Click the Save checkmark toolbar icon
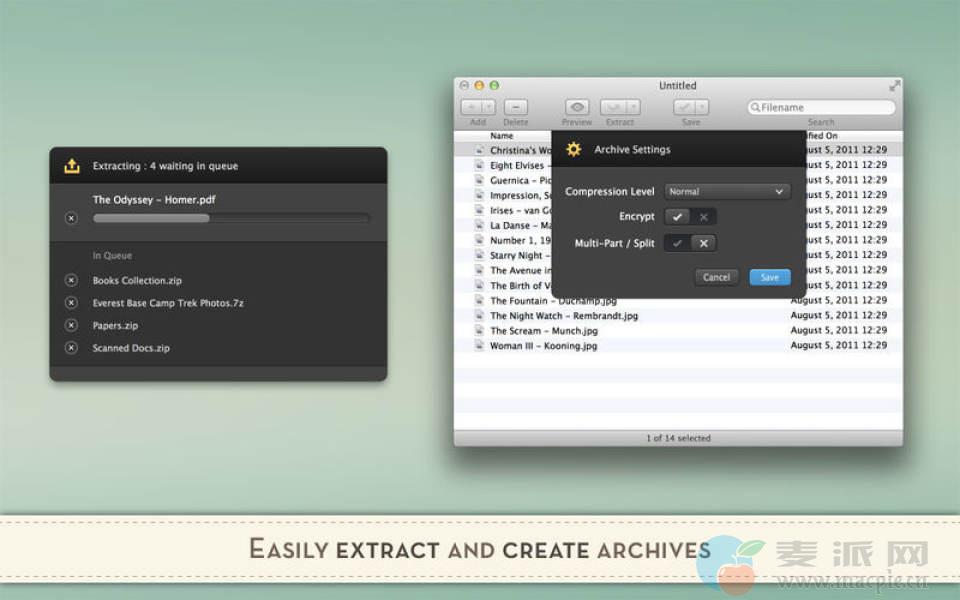This screenshot has height=600, width=960. (685, 107)
